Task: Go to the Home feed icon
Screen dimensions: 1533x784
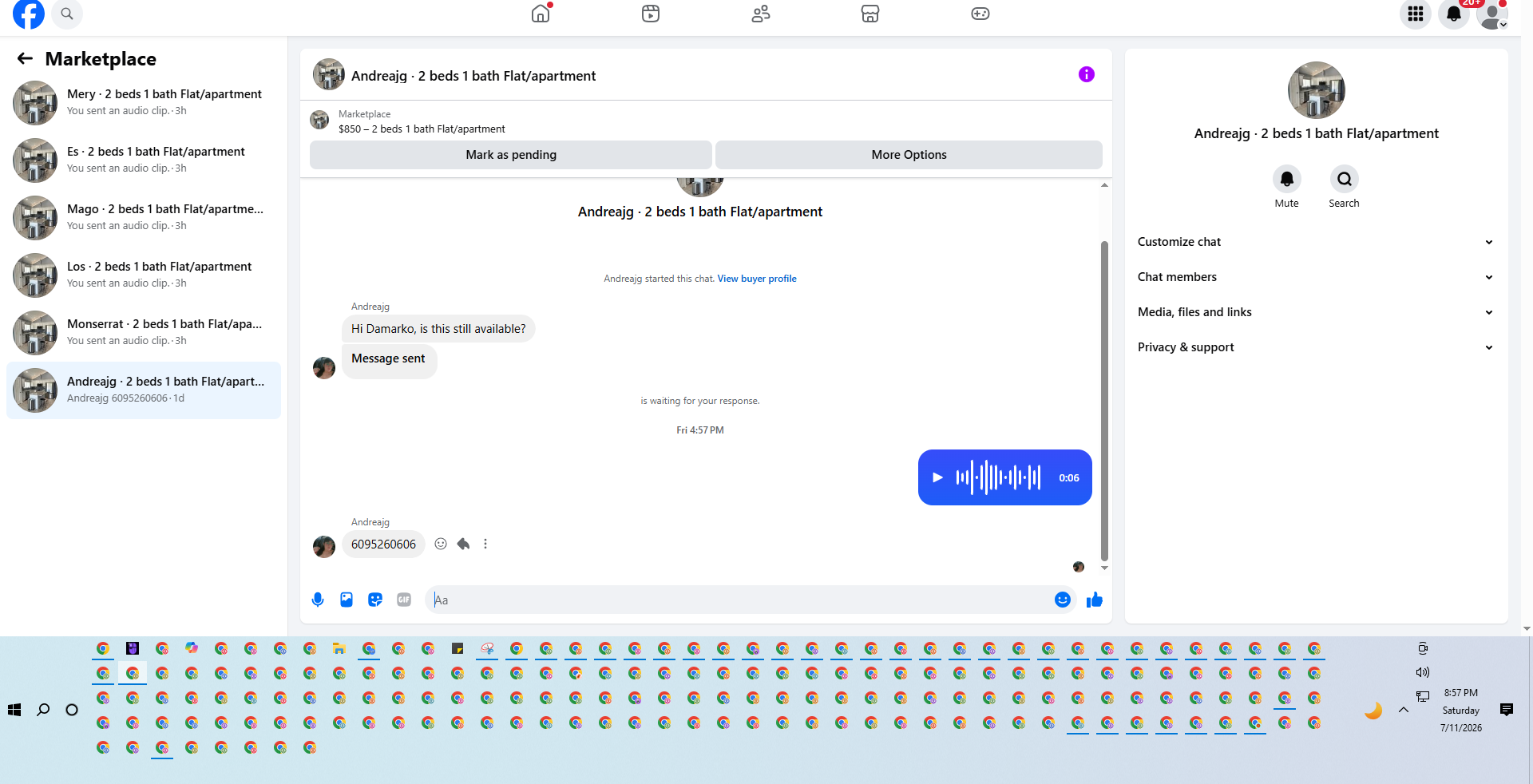Action: (541, 14)
